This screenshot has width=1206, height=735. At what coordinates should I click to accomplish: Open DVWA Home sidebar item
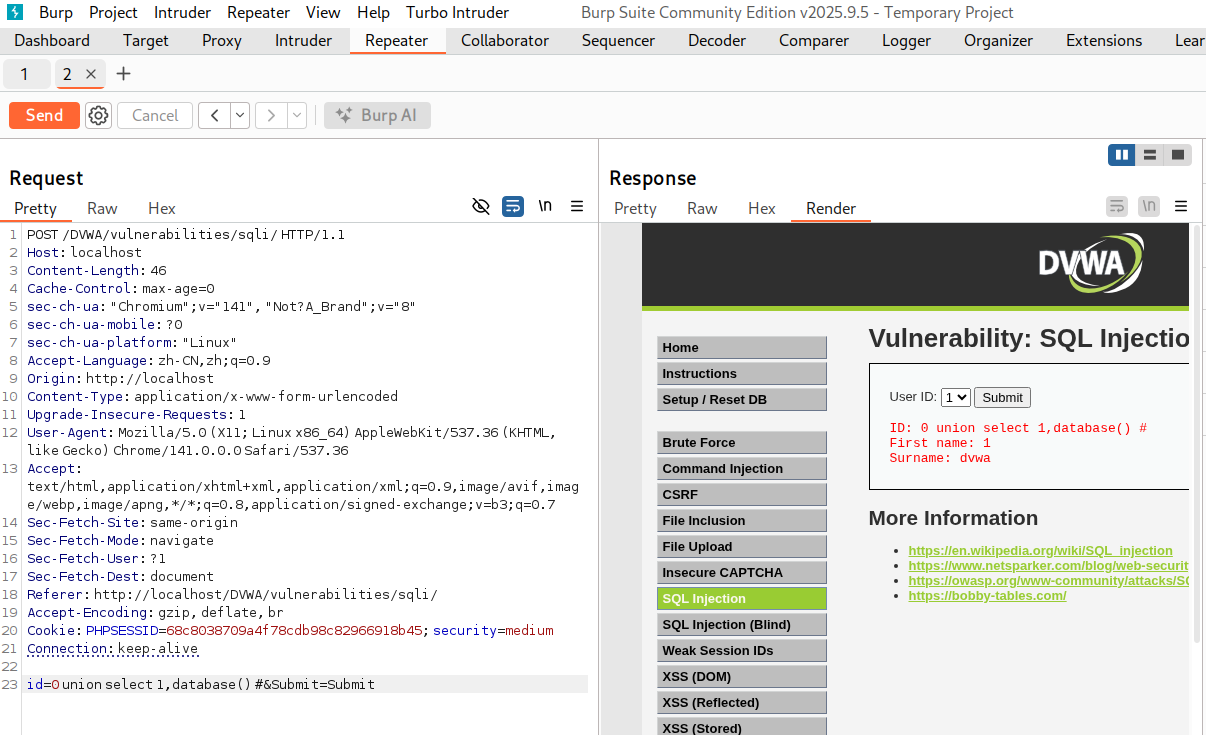(742, 347)
